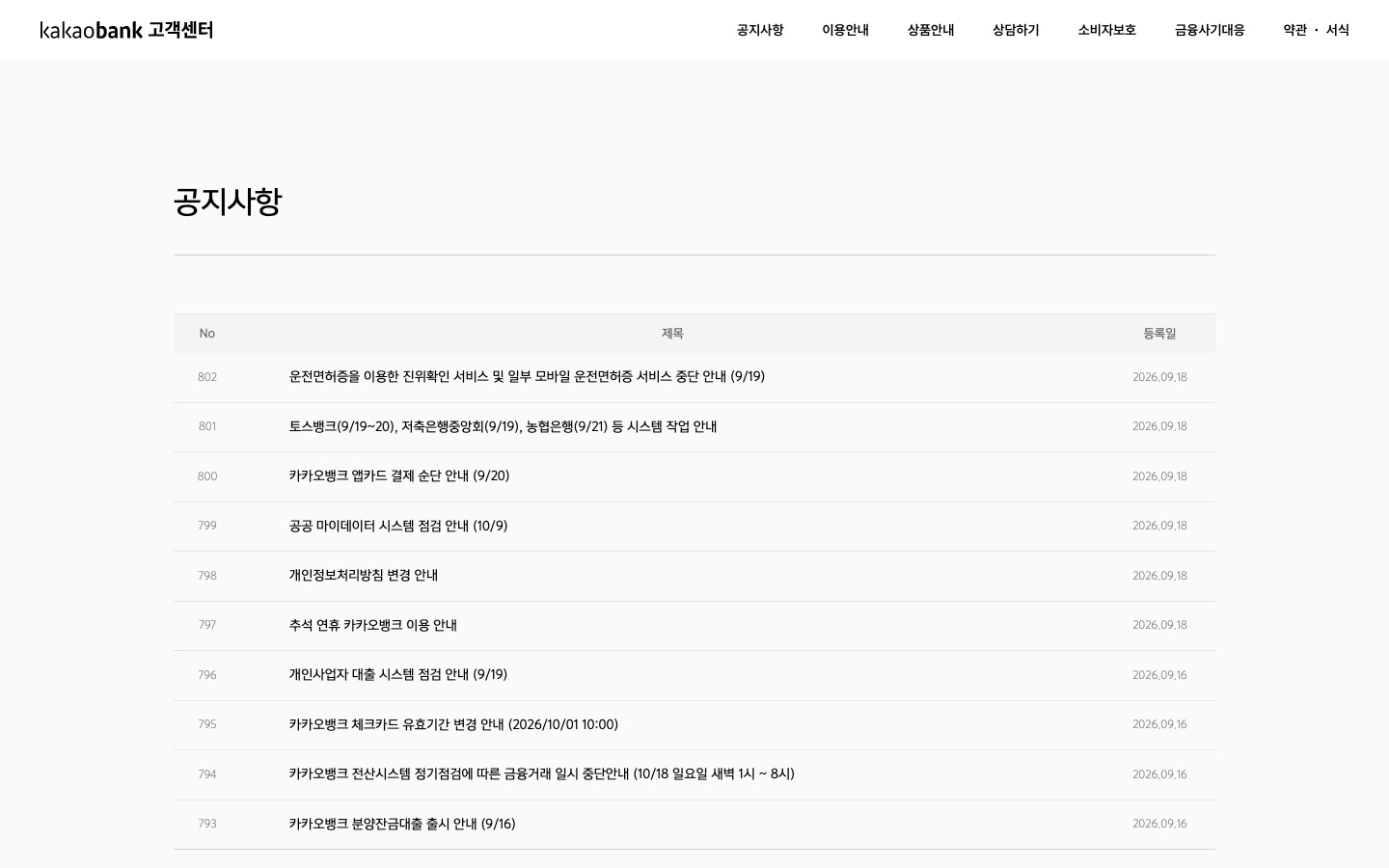
Task: Open the 이용안내 menu
Action: click(845, 30)
